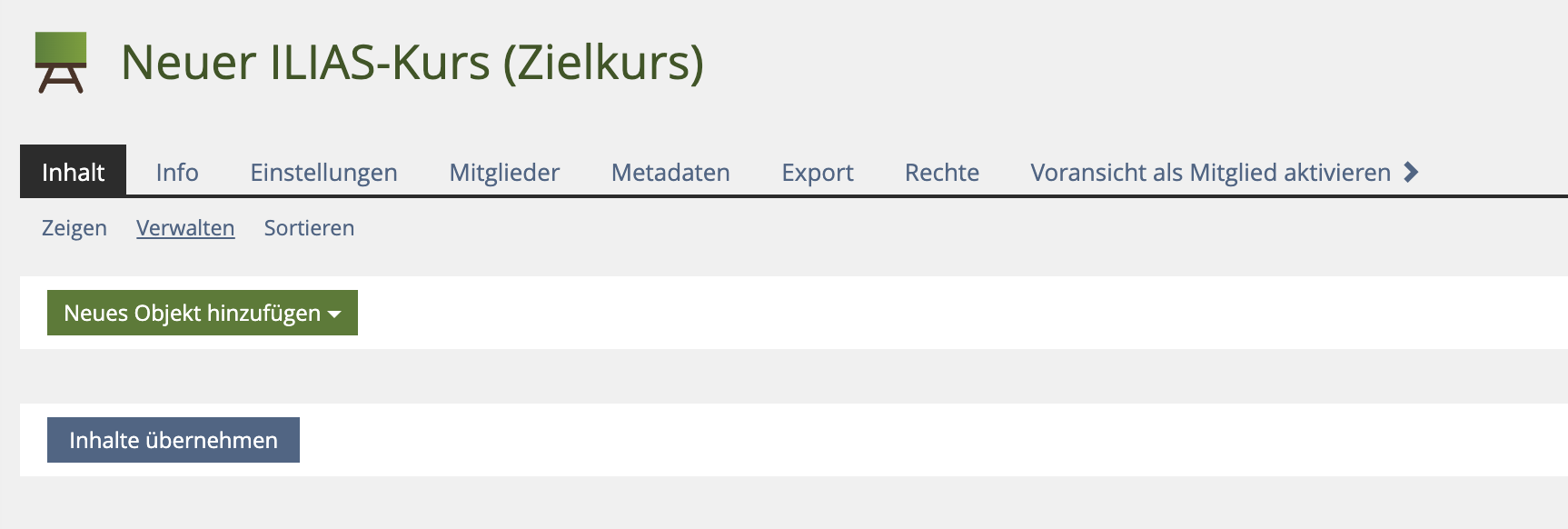The width and height of the screenshot is (1568, 529).
Task: Open the Einstellungen tab
Action: click(x=323, y=172)
